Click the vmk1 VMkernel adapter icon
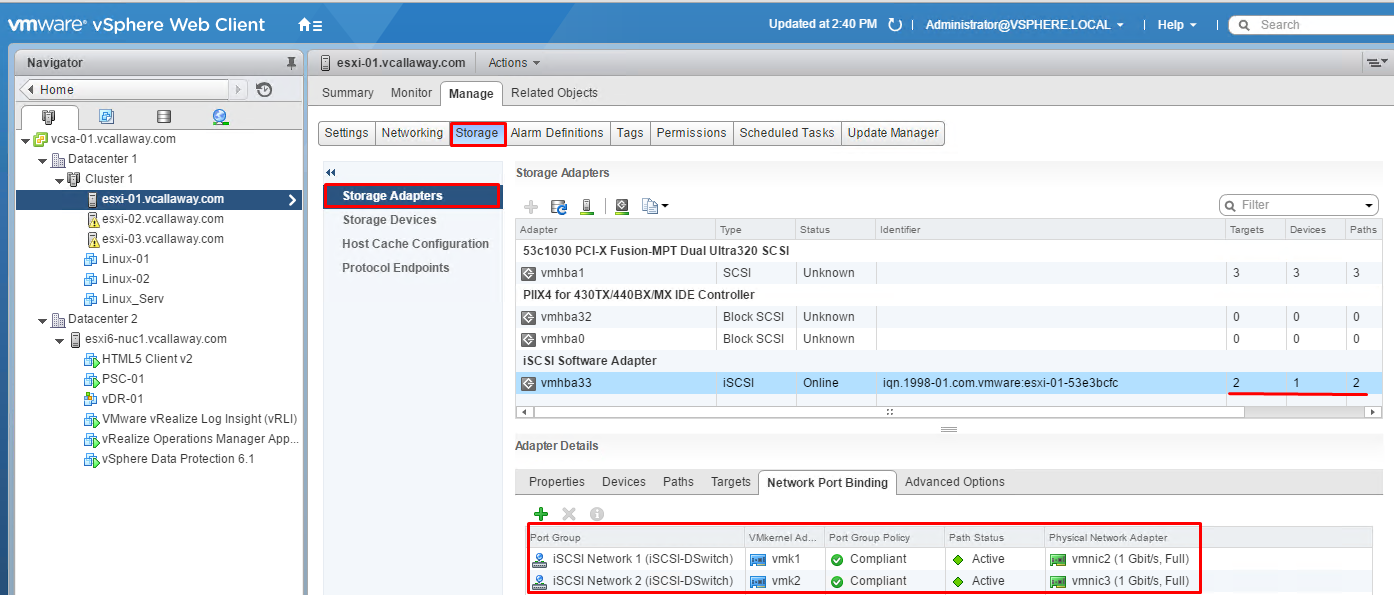 (758, 559)
